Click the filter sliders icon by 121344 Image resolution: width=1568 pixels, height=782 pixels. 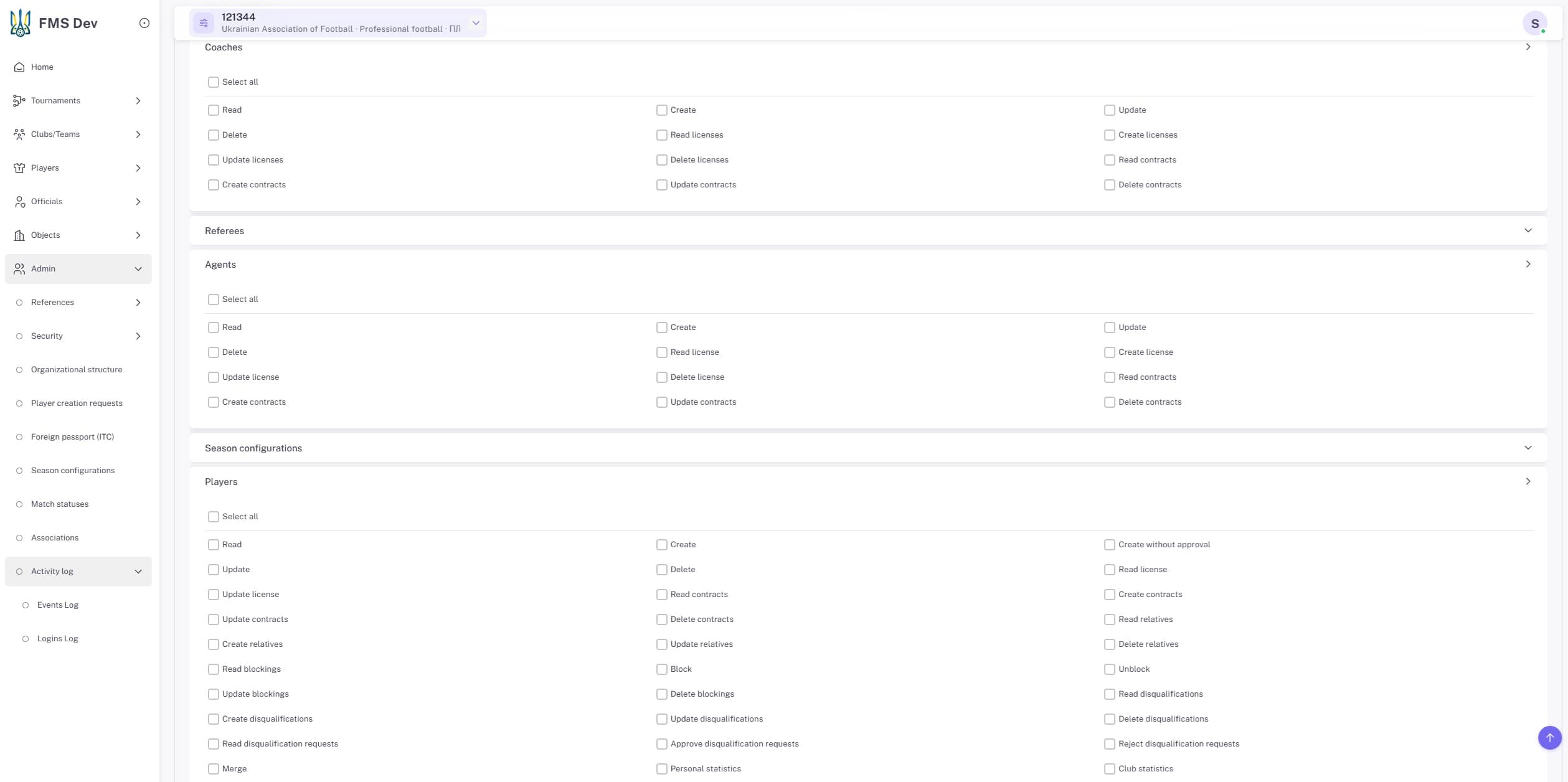[204, 24]
